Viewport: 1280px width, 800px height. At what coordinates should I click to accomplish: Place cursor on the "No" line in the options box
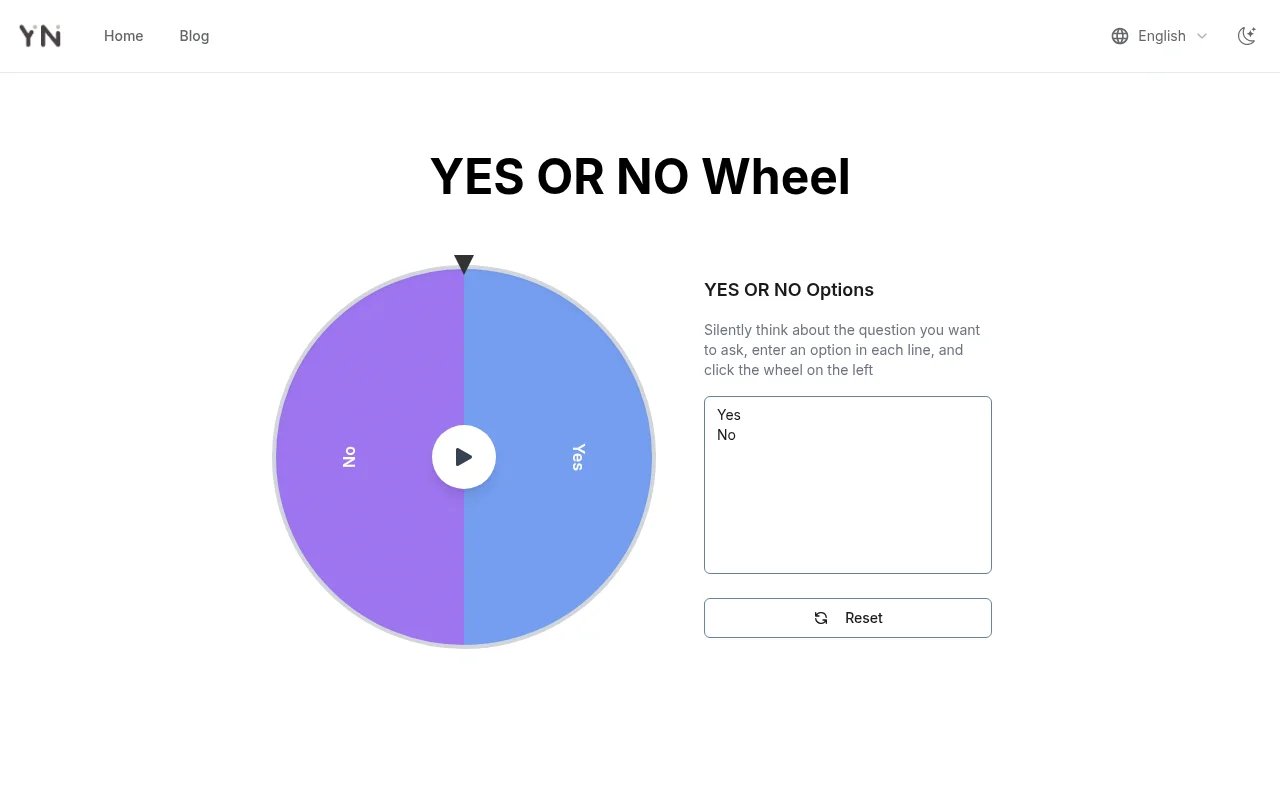tap(727, 435)
